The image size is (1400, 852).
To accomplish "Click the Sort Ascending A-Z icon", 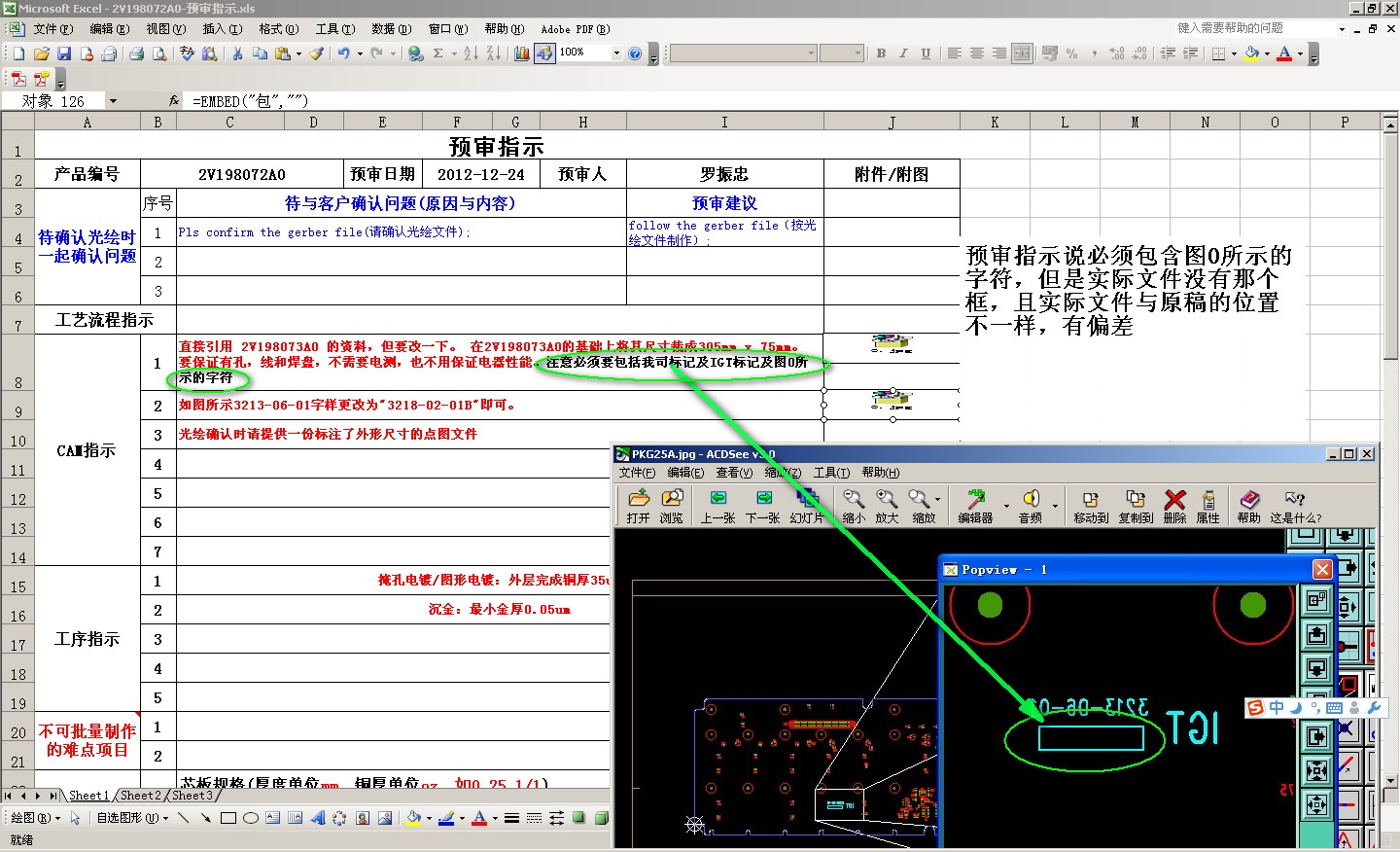I will click(471, 53).
